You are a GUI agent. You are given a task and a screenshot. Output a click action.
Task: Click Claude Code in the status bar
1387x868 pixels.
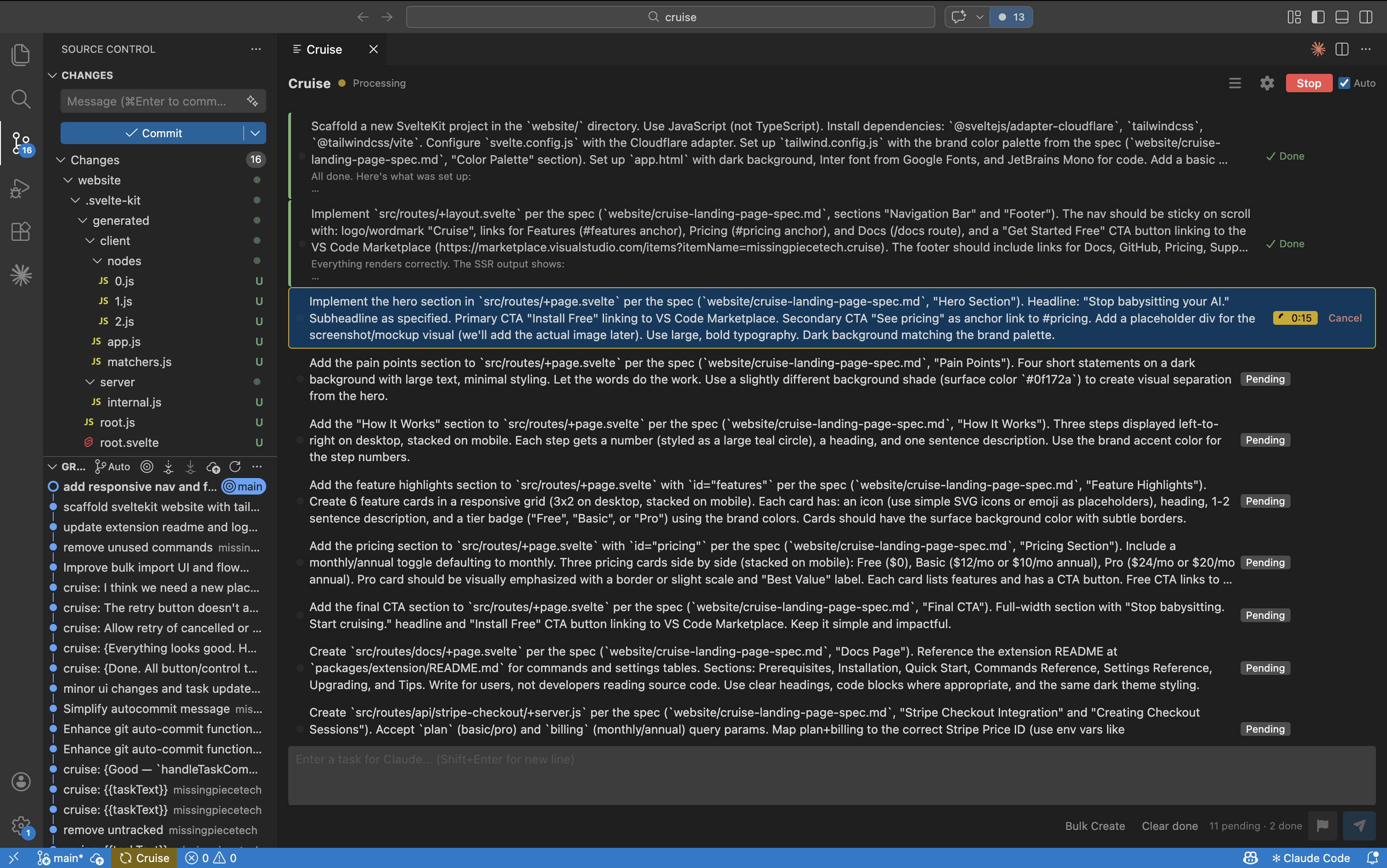[x=1312, y=857]
